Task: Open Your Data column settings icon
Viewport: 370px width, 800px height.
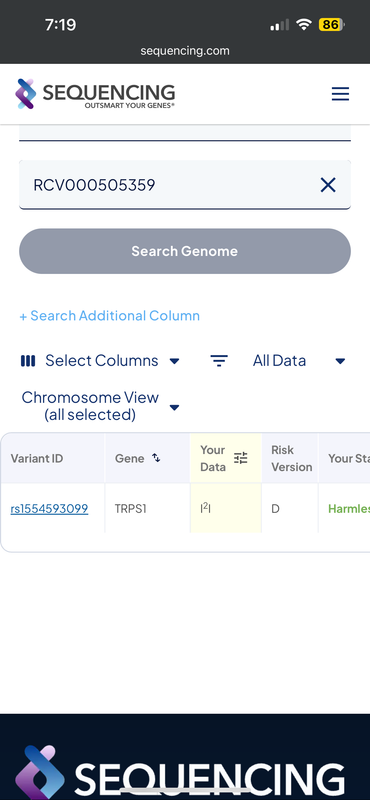Action: click(x=240, y=458)
